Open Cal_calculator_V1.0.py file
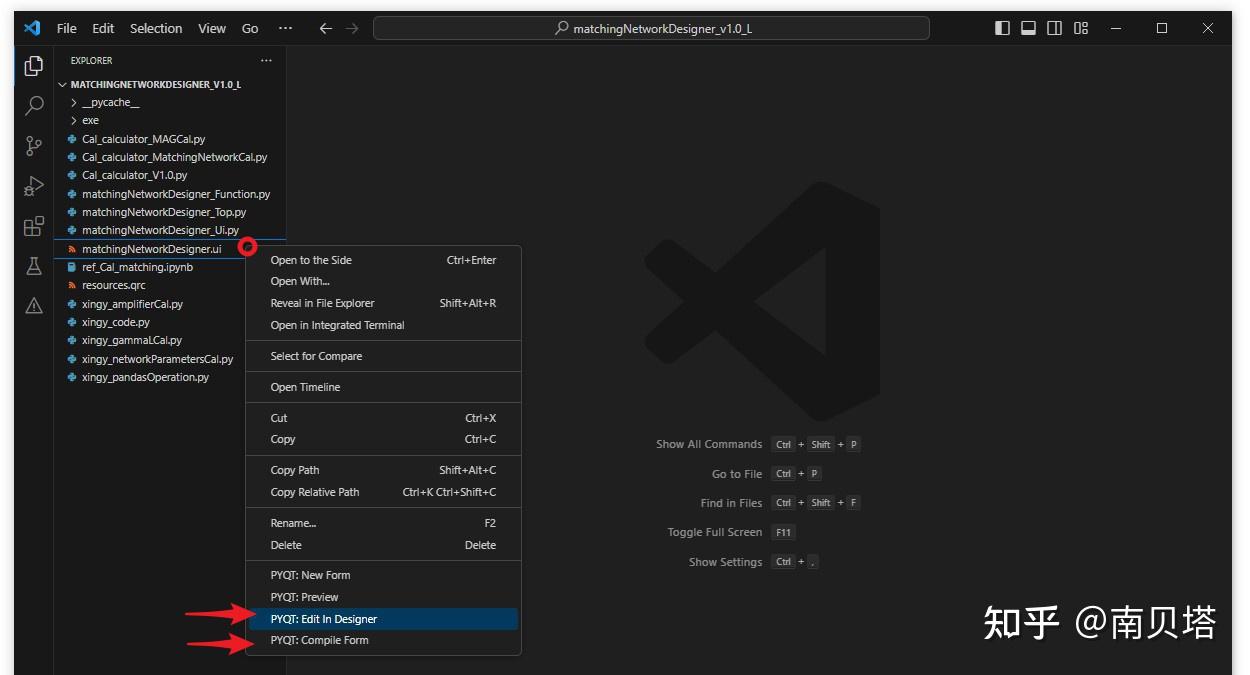The image size is (1250, 675). pos(171,175)
